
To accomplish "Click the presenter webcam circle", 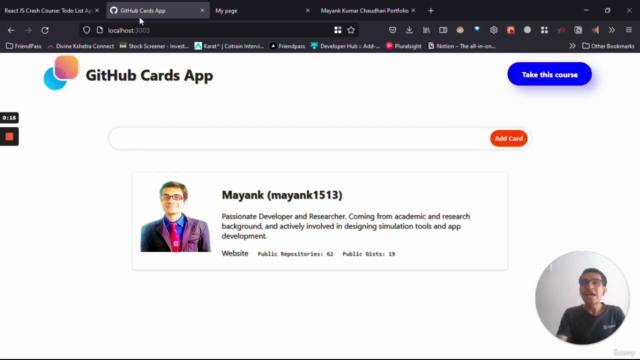I will pos(582,298).
